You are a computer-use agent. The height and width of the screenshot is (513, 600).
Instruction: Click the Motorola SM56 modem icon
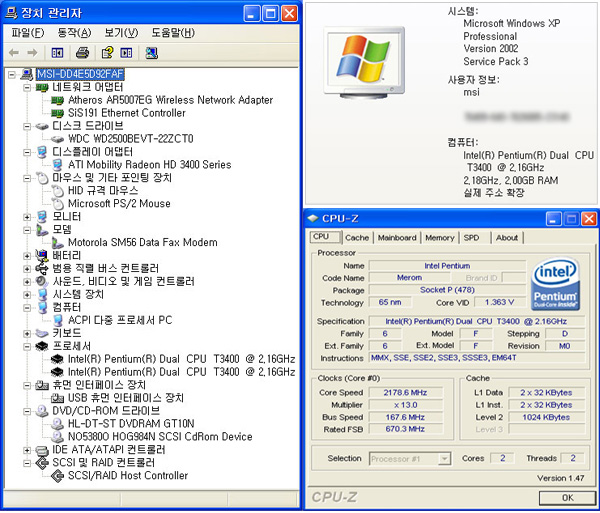[x=57, y=243]
